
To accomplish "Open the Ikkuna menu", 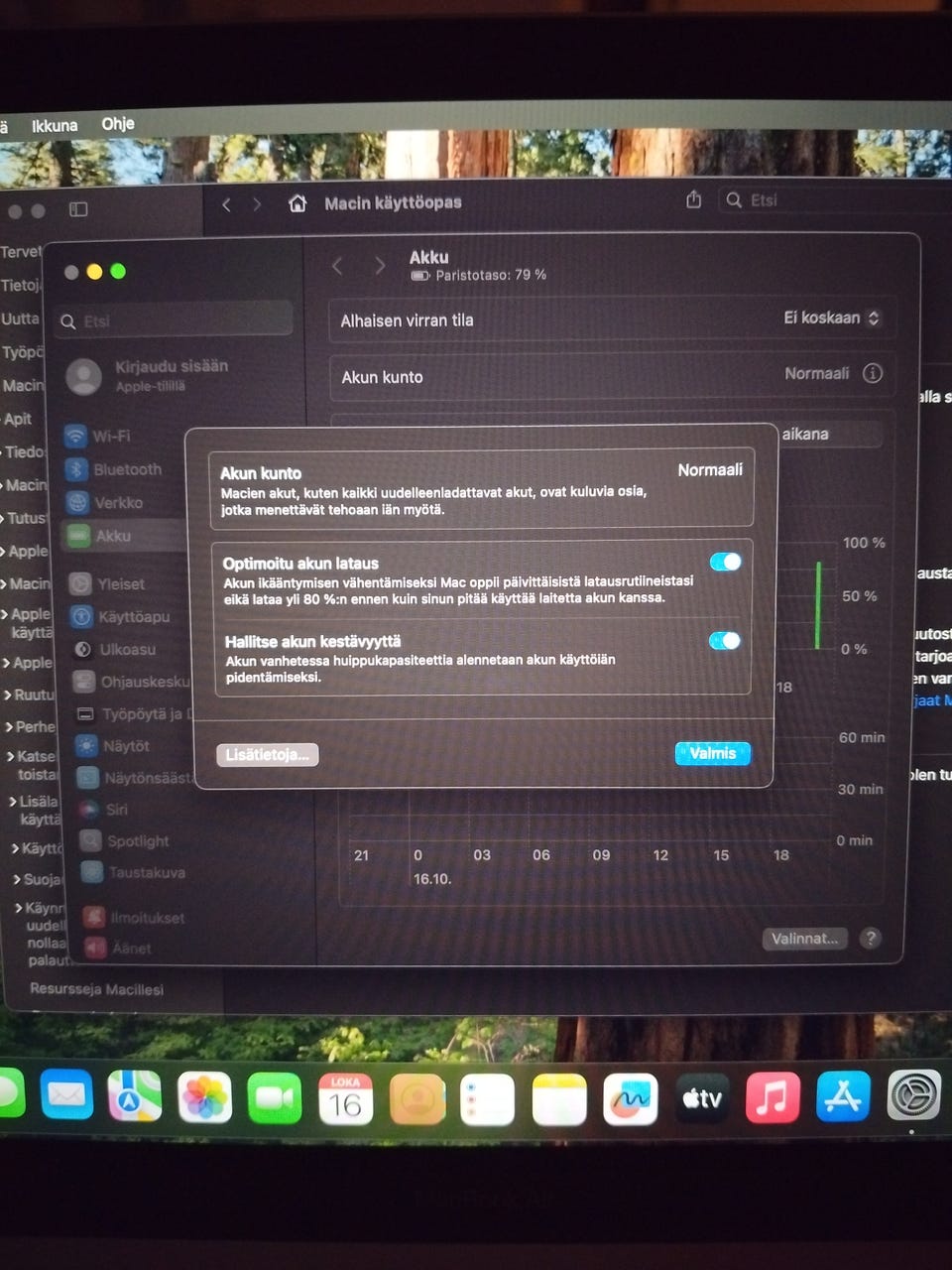I will (x=55, y=126).
